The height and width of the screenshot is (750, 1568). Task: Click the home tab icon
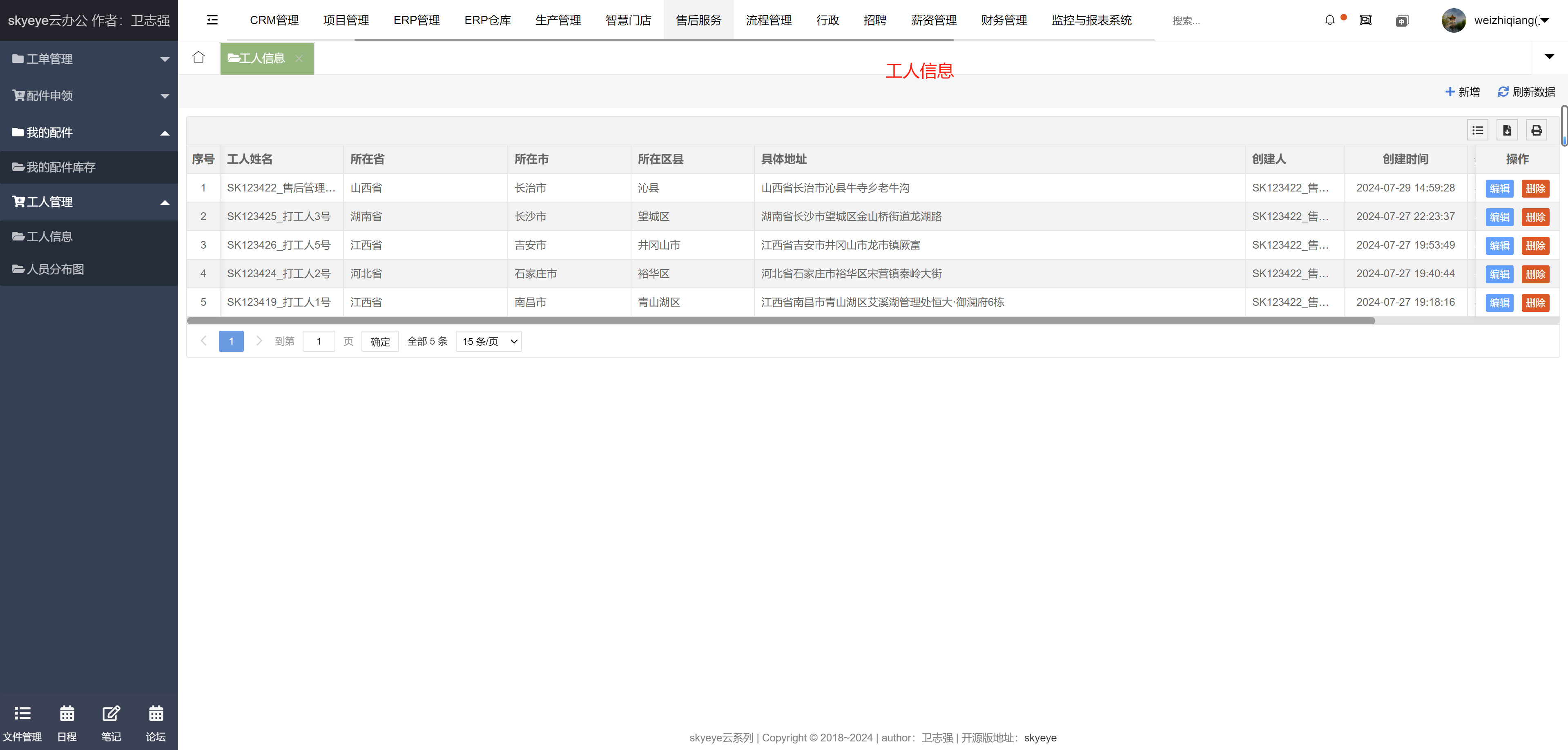[199, 58]
